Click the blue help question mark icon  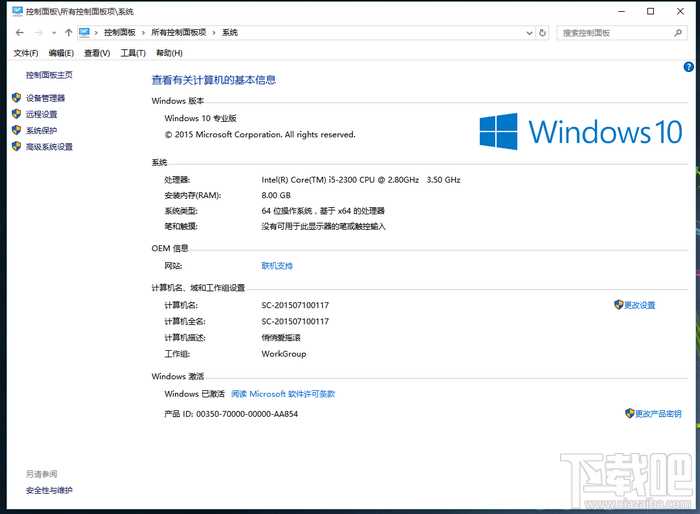click(688, 67)
